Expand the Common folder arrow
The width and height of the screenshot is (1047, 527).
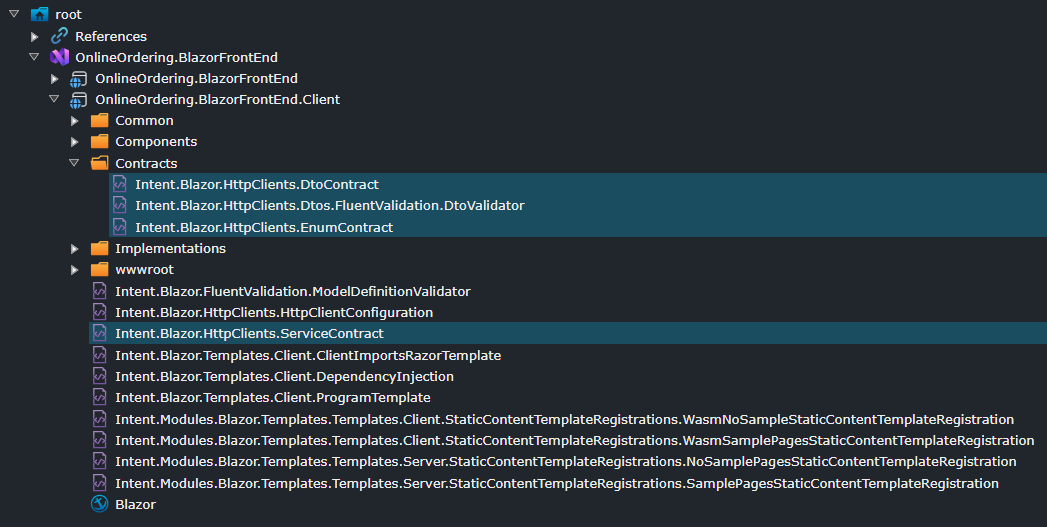[x=75, y=121]
